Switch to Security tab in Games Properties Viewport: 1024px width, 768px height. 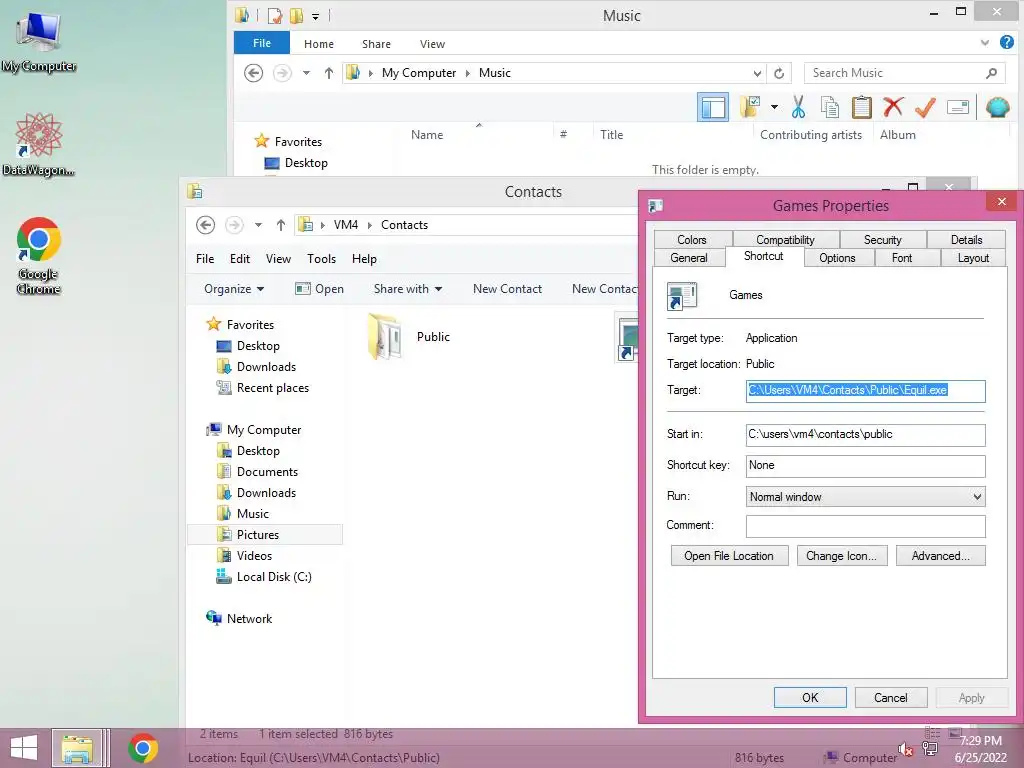882,240
